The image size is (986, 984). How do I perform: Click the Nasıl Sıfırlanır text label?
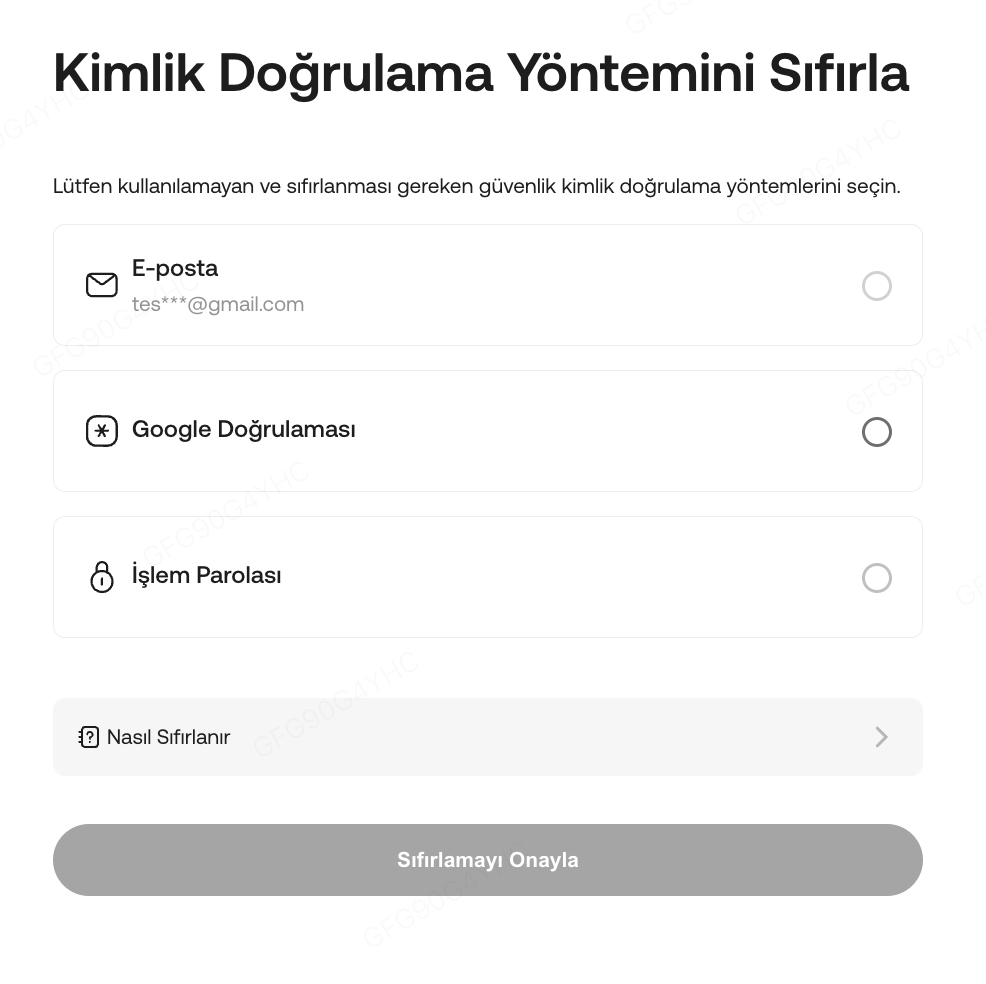[x=168, y=737]
